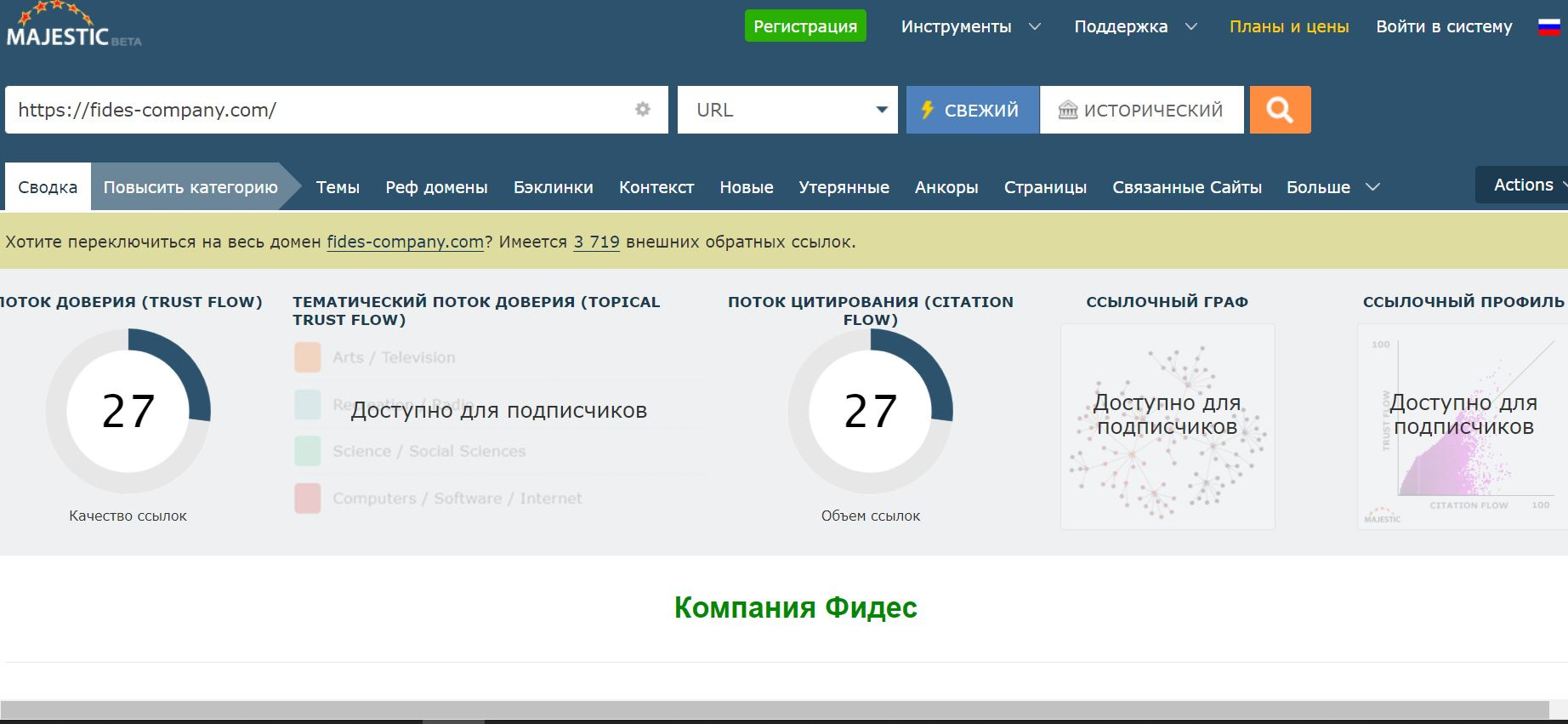Image resolution: width=1568 pixels, height=724 pixels.
Task: Click Войти в систему
Action: click(x=1444, y=26)
